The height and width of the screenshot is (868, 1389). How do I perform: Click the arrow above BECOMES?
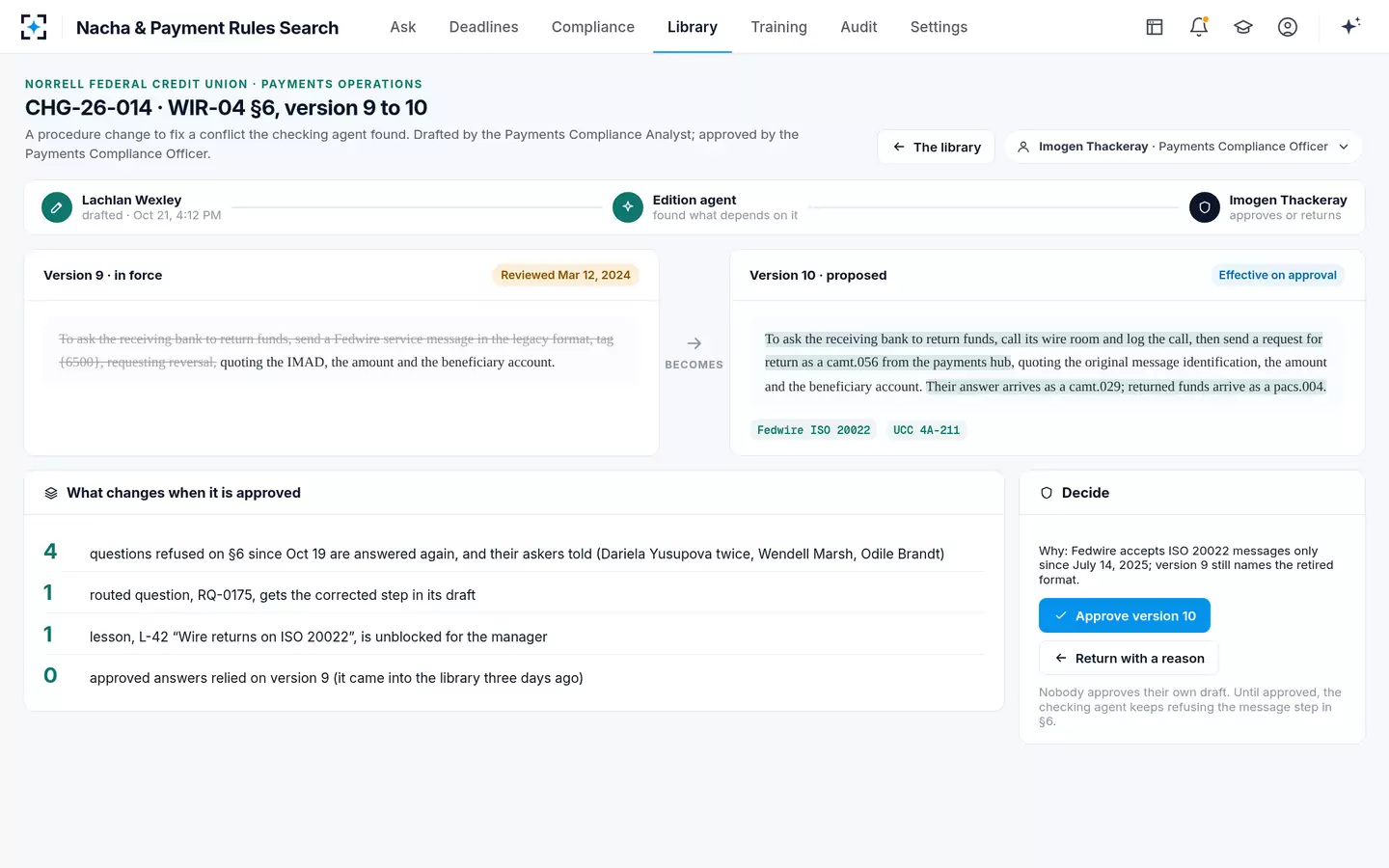point(694,343)
